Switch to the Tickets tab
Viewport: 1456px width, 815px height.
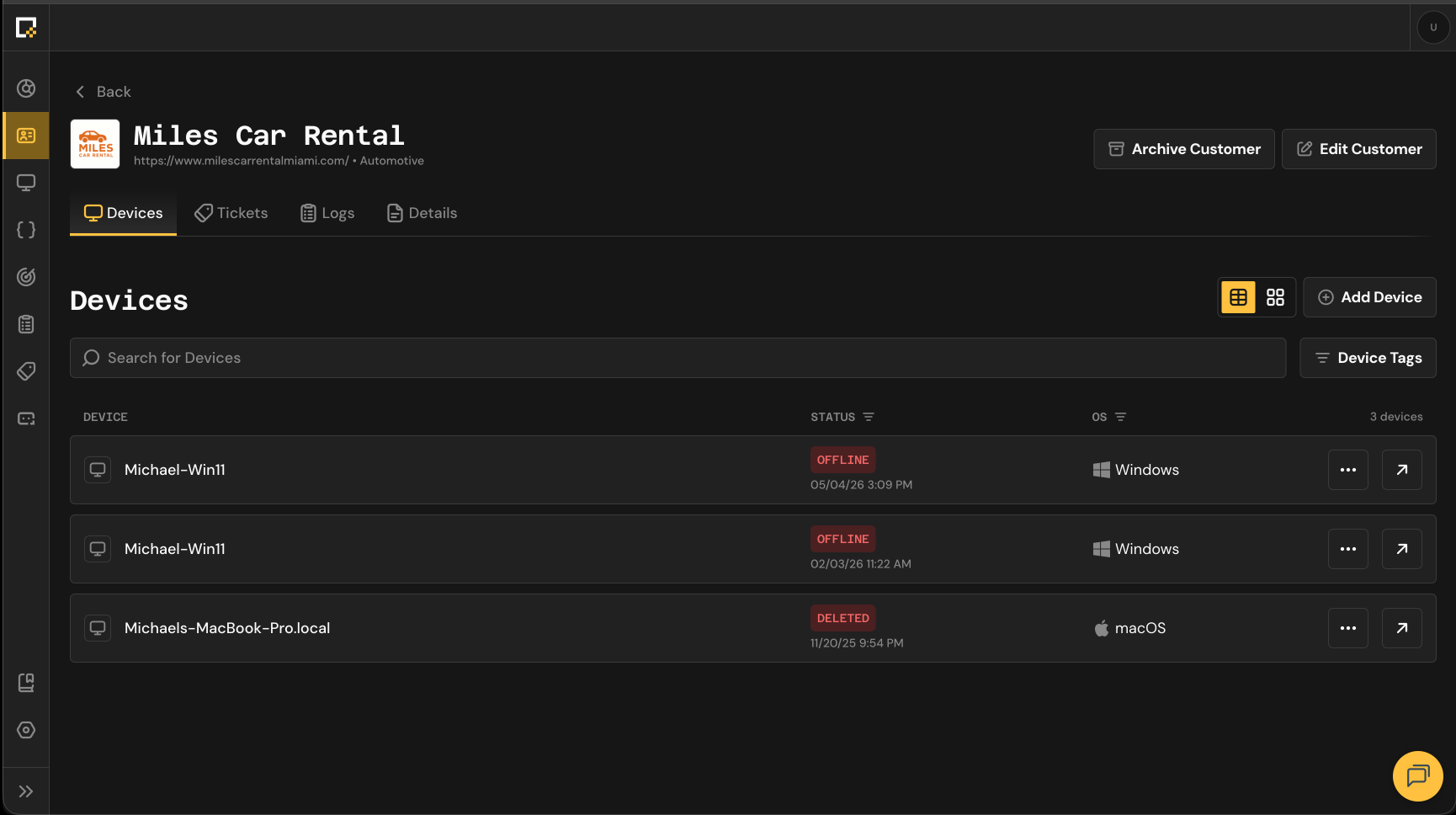coord(231,213)
